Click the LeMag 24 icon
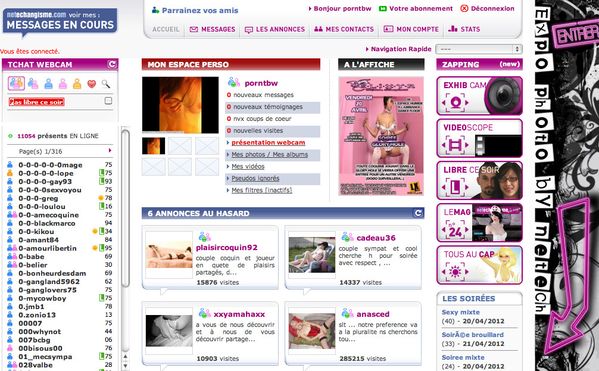This screenshot has height=371, width=599. [x=455, y=230]
